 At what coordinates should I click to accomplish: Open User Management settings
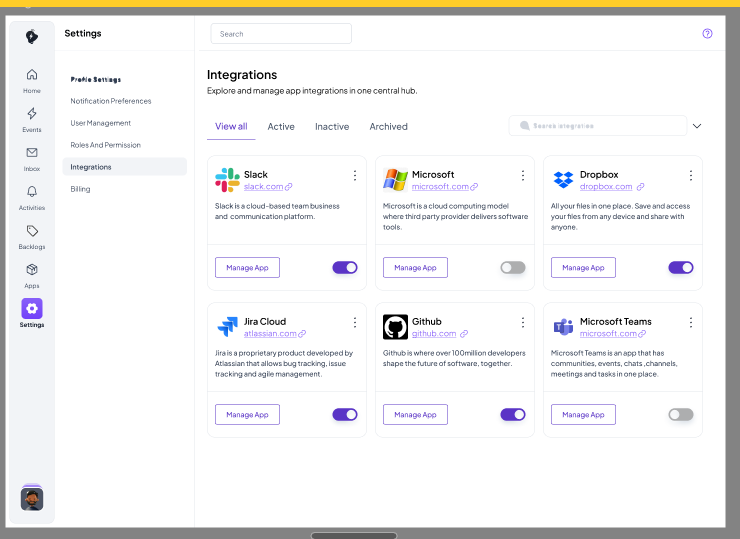point(101,123)
